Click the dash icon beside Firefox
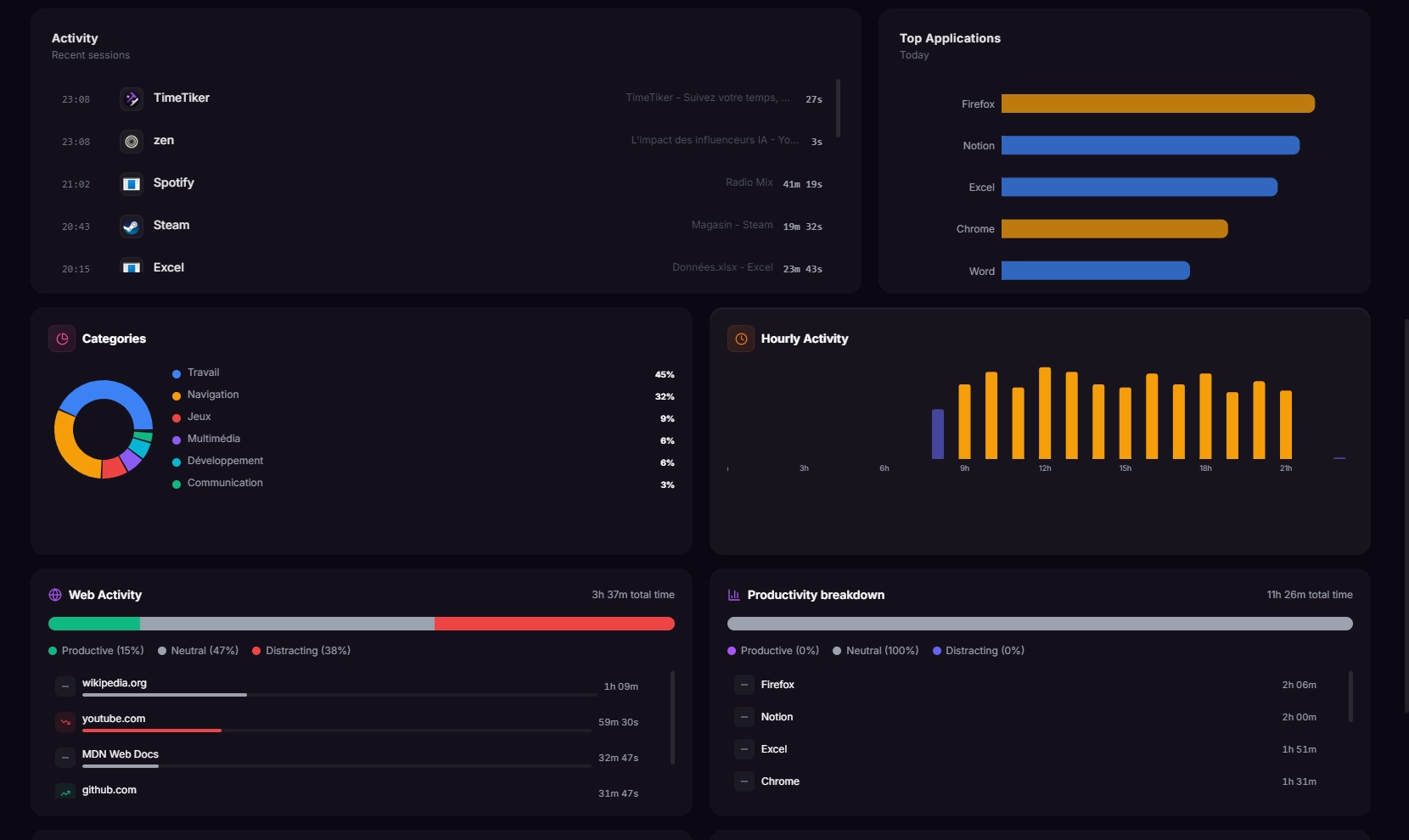Image resolution: width=1409 pixels, height=840 pixels. click(744, 685)
